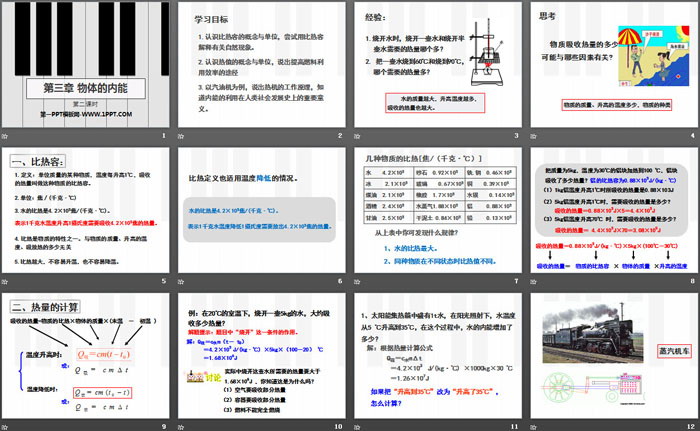Select the 一、比热容 definition slide
700x431 pixels.
[85, 210]
